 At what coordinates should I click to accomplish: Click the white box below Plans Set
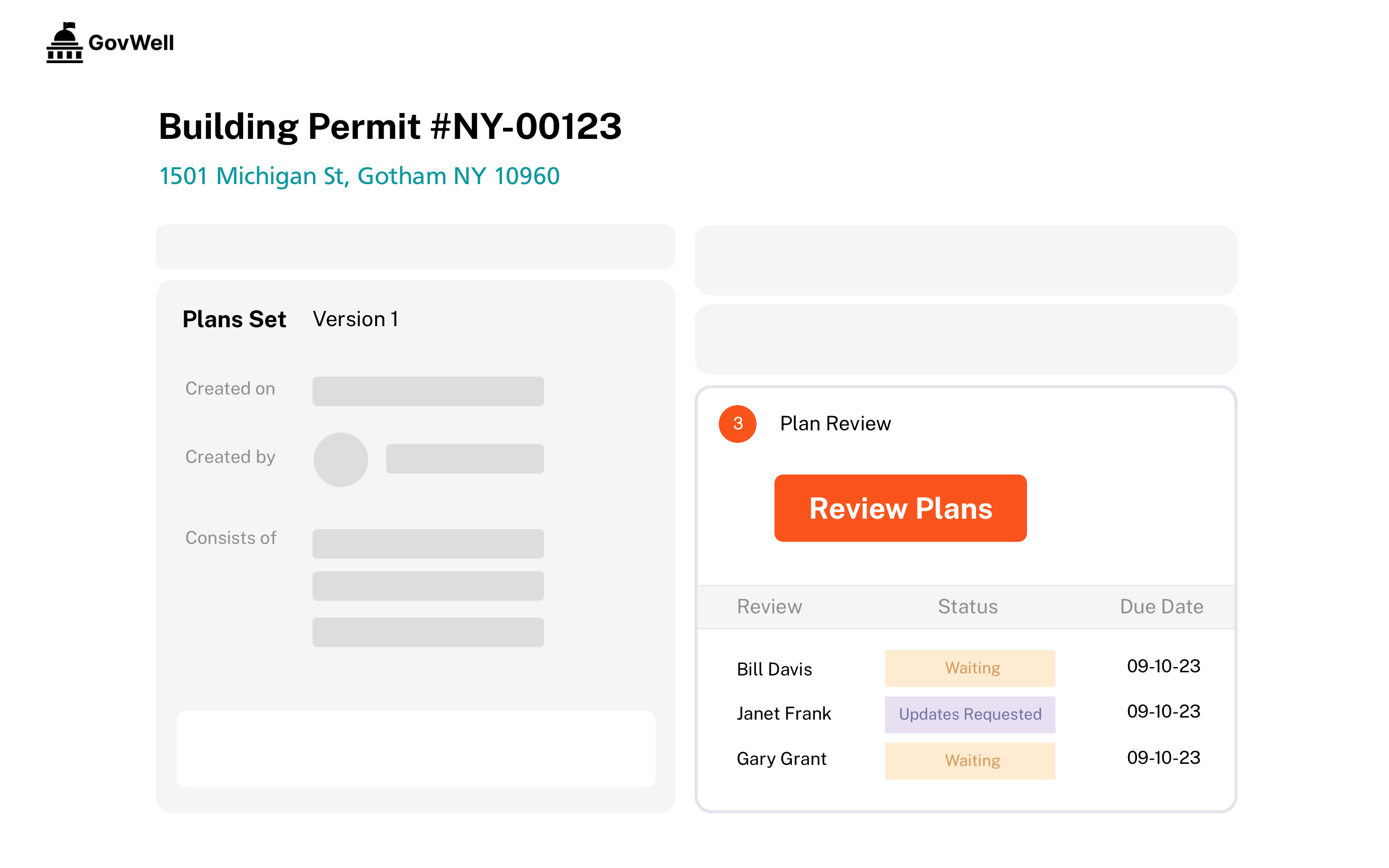[x=416, y=749]
